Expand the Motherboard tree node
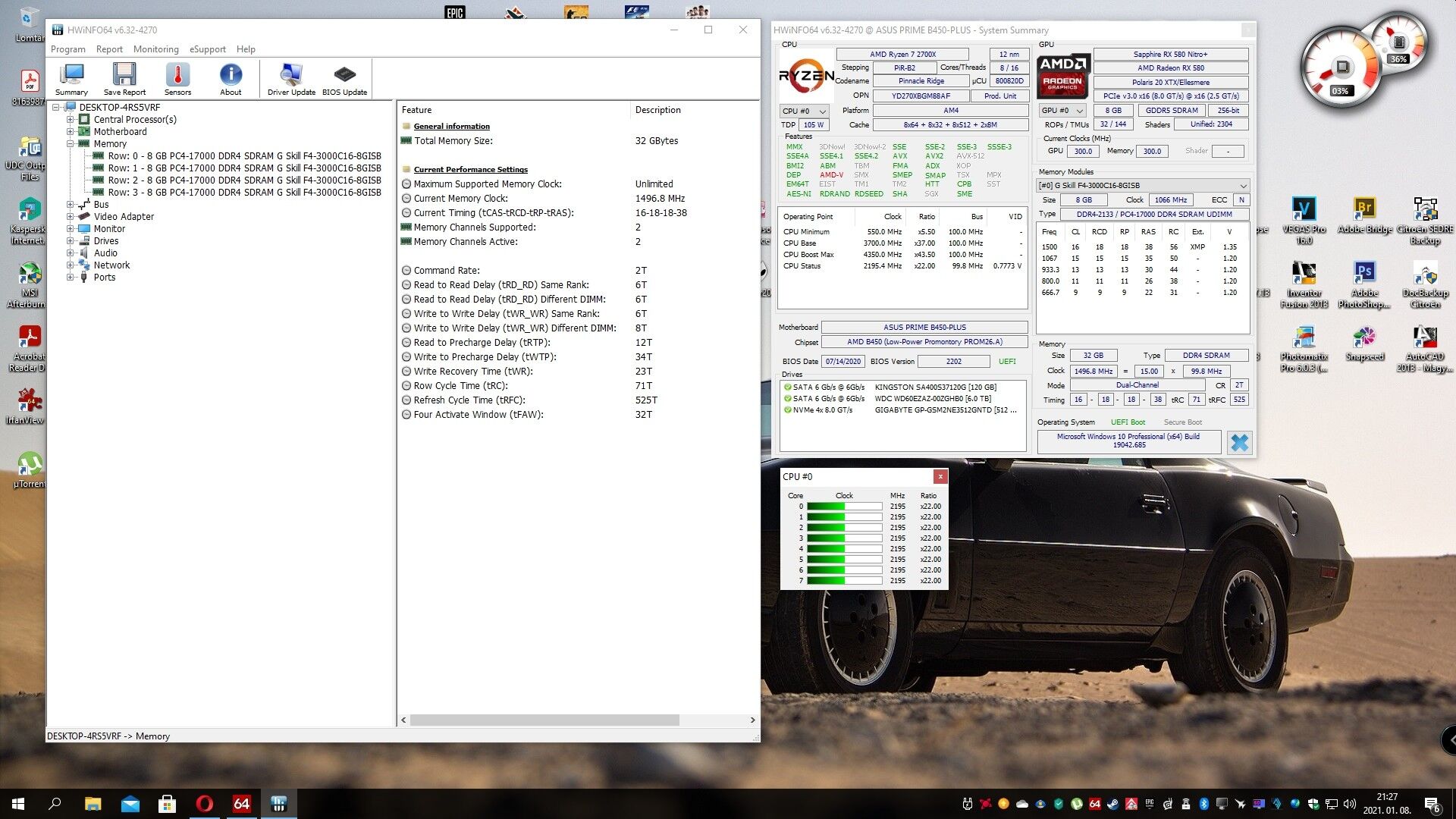The image size is (1456, 819). point(70,132)
